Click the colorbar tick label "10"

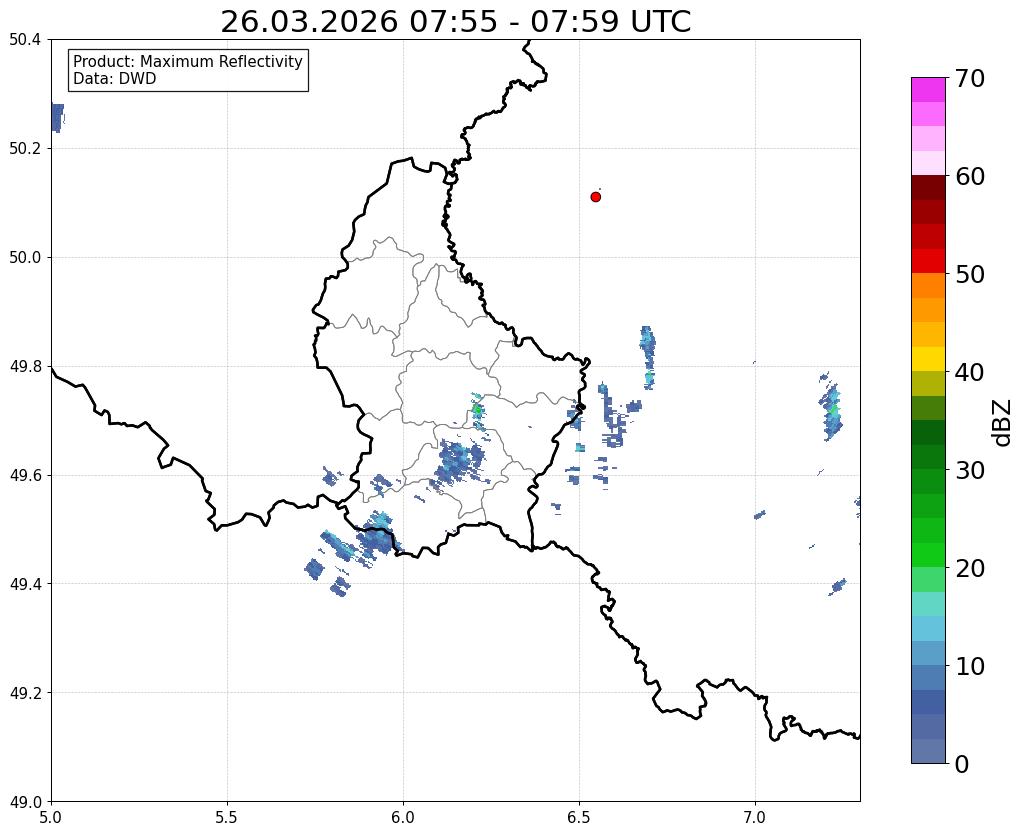pos(970,666)
